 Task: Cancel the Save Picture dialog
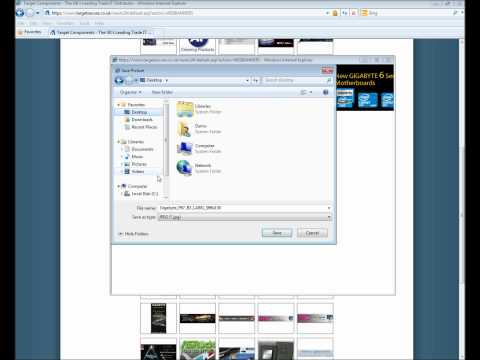(x=312, y=233)
